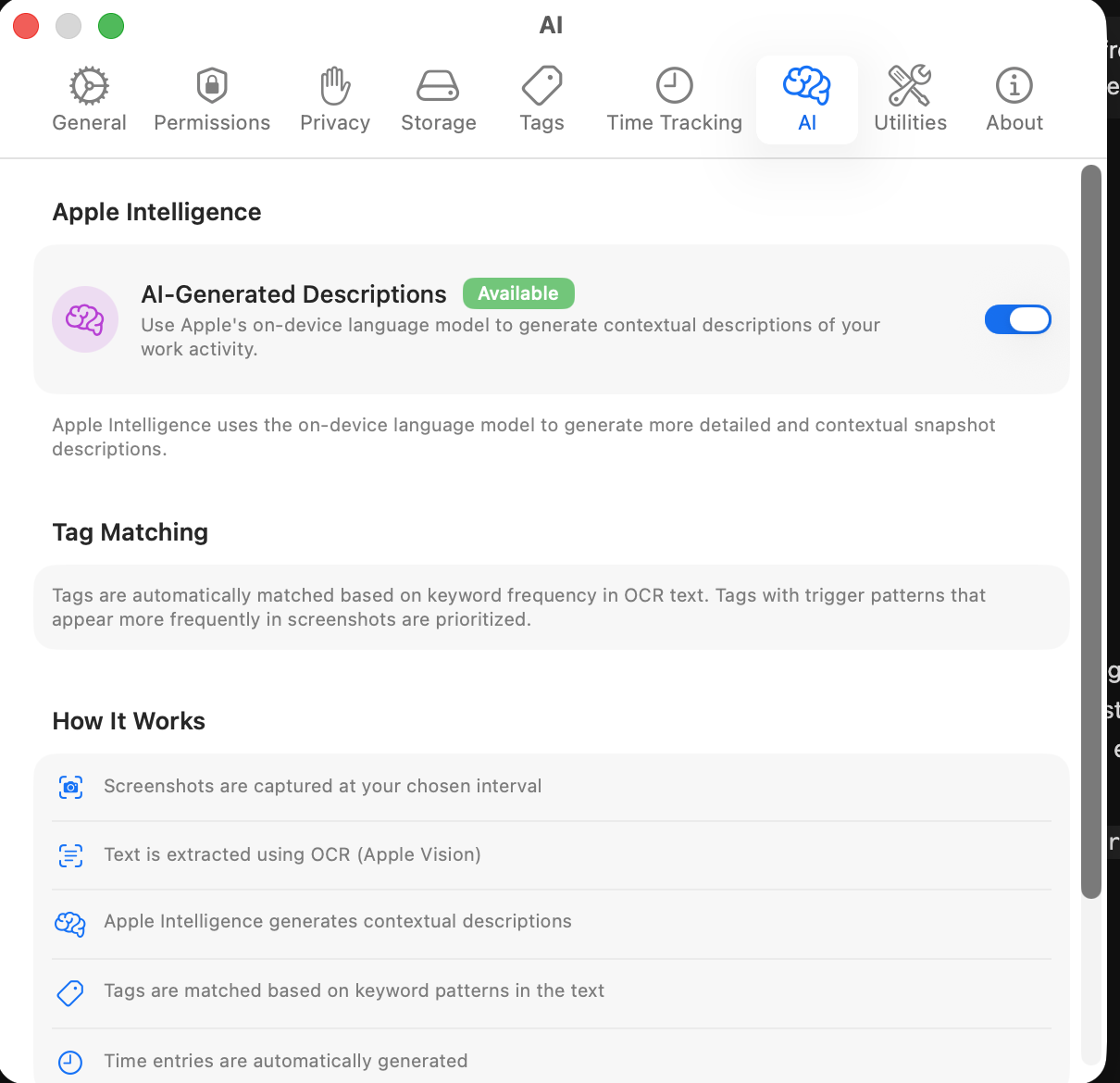1120x1083 pixels.
Task: Click the tag icon next to keyword patterns step
Action: 70,991
